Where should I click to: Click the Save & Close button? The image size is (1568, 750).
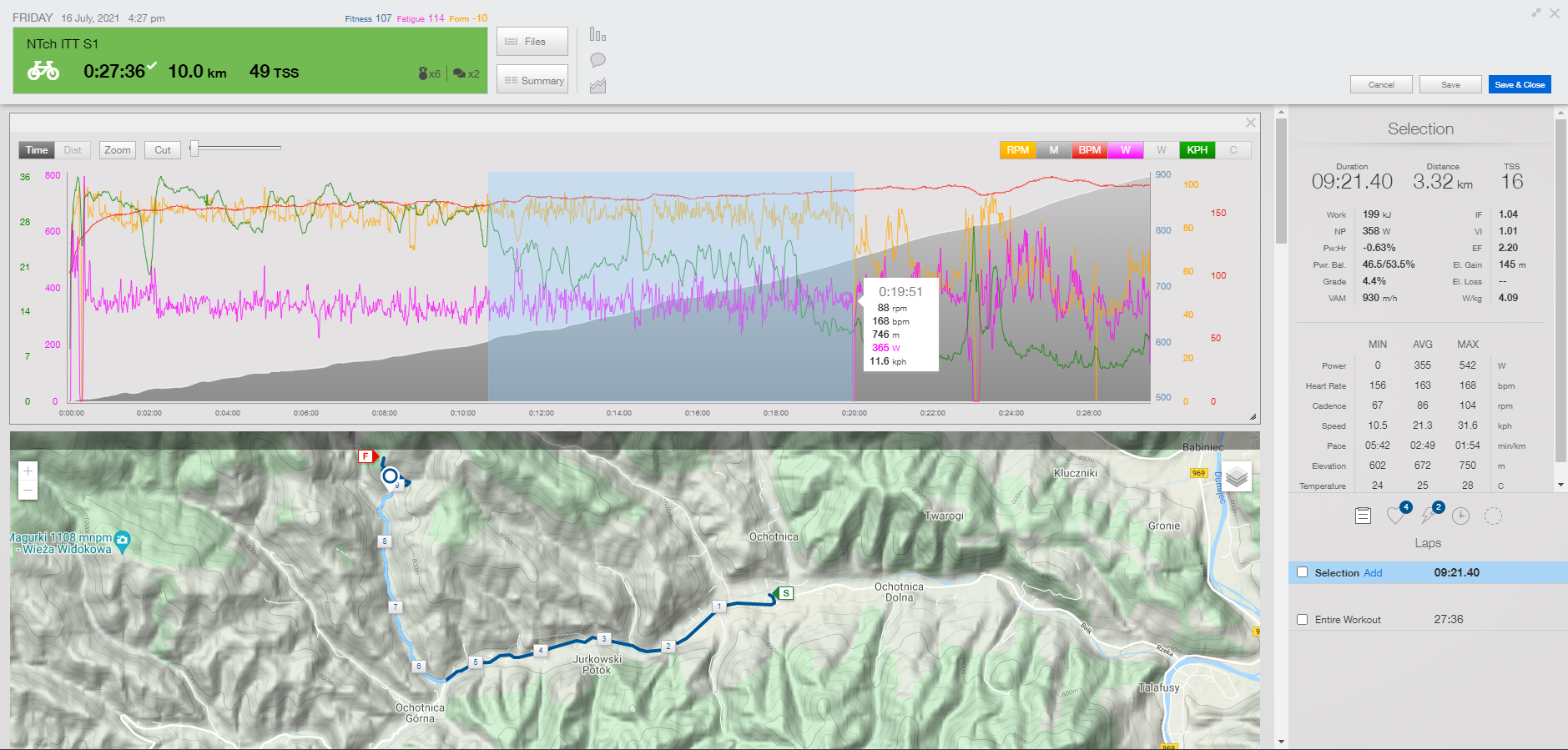tap(1519, 84)
